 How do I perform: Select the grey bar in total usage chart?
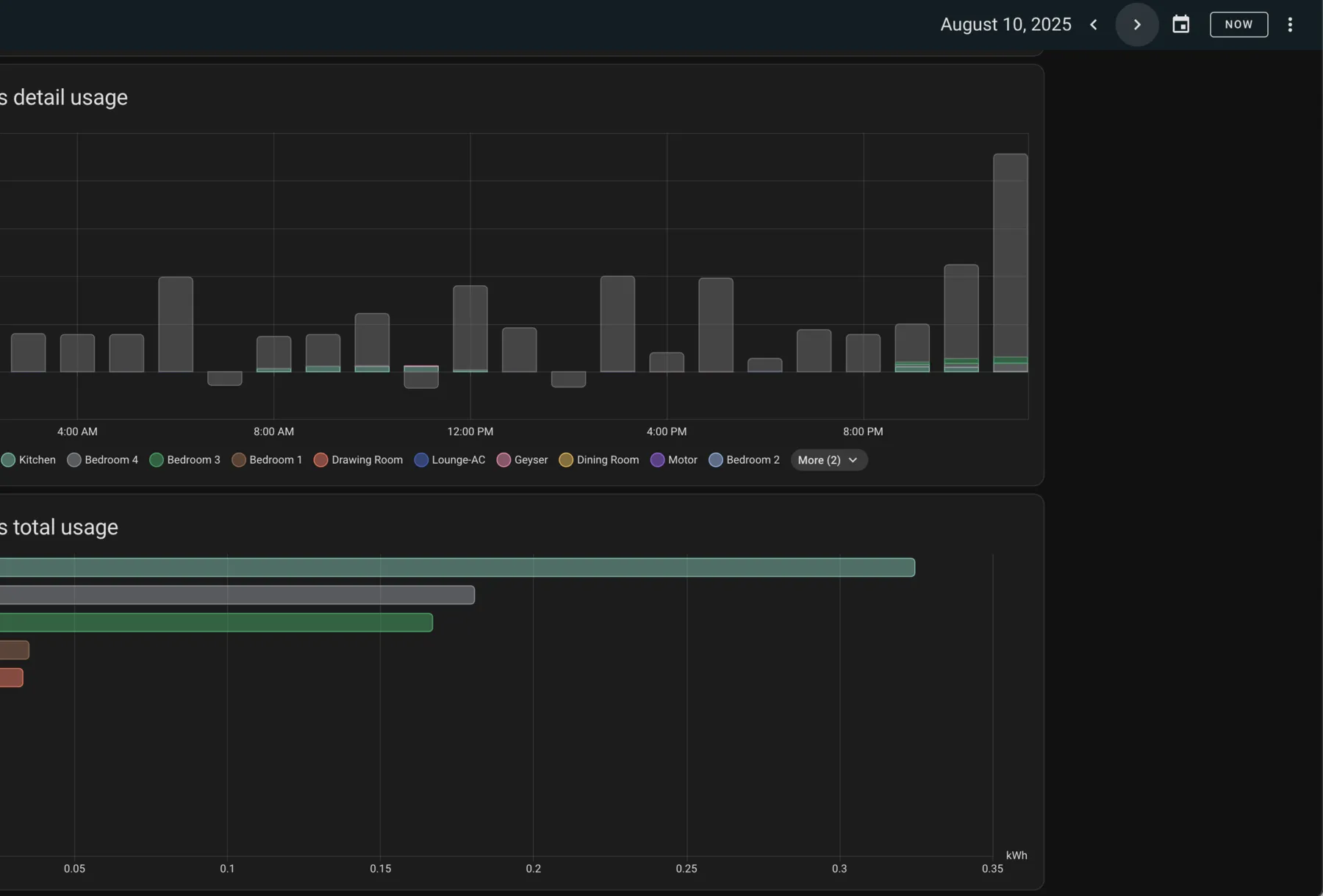pyautogui.click(x=237, y=595)
